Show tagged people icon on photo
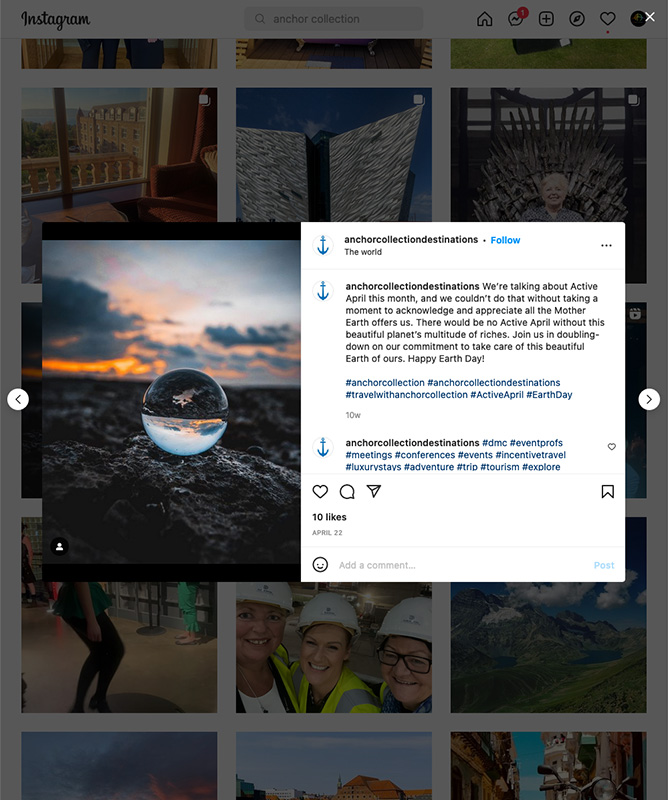 click(x=59, y=546)
